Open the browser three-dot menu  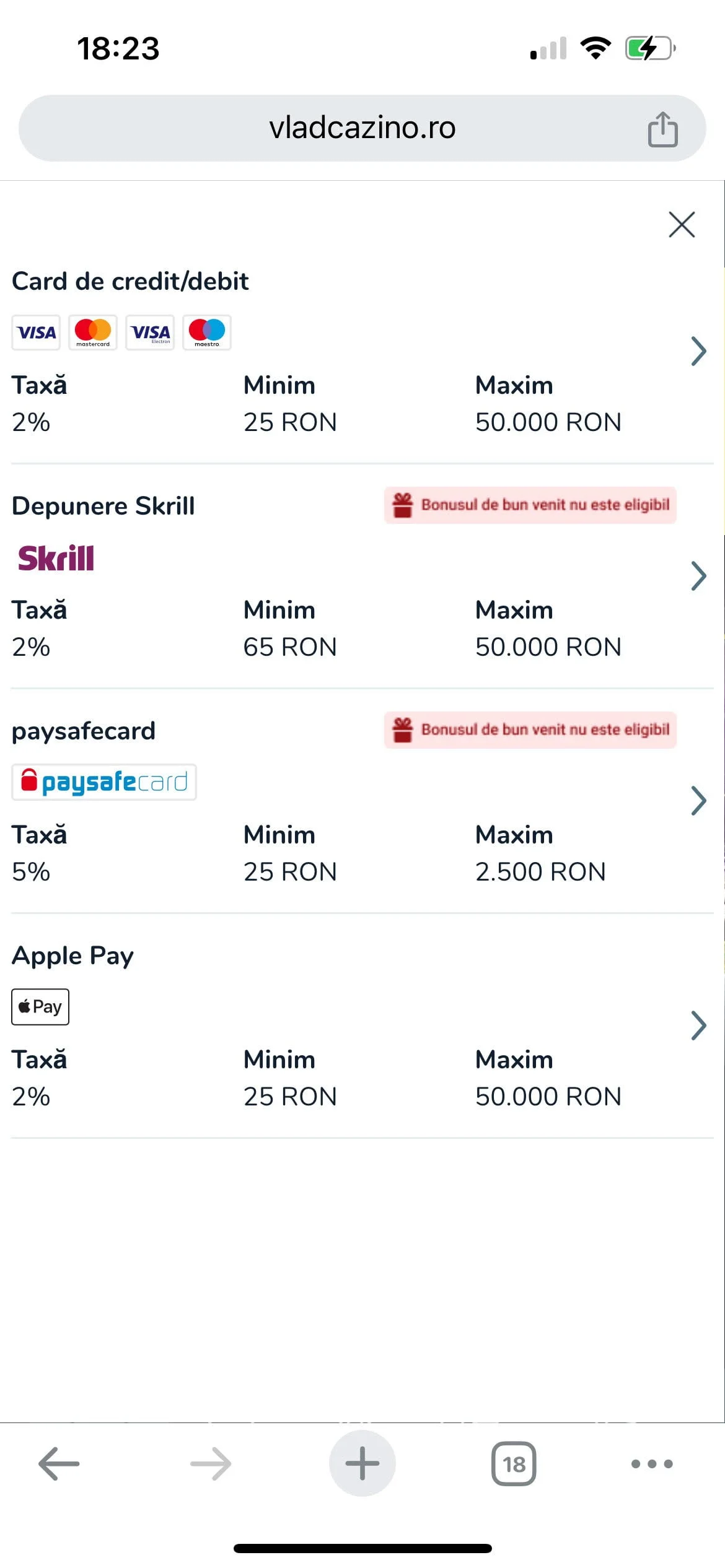[651, 1464]
